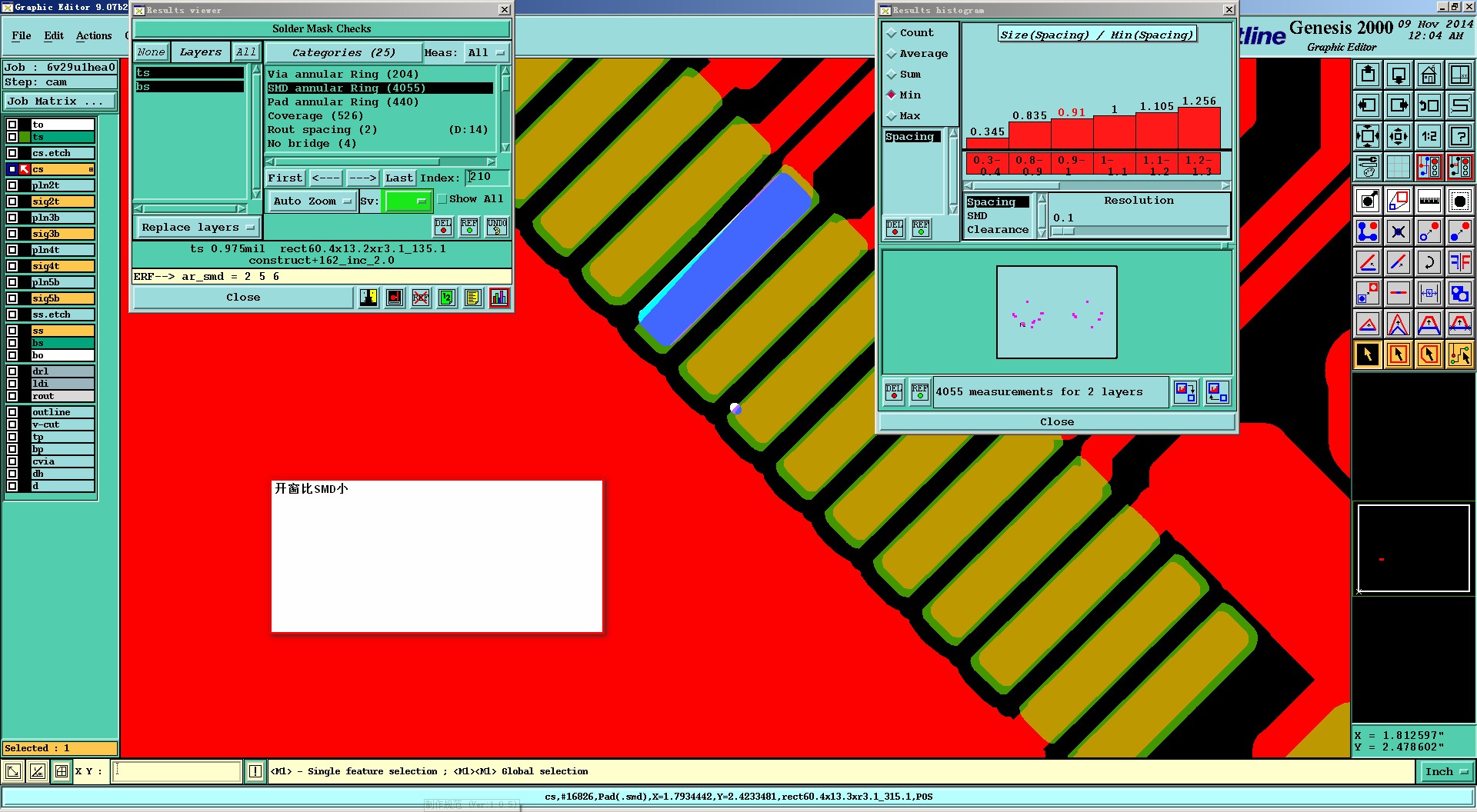This screenshot has width=1477, height=812.
Task: Open the question mark help icon
Action: (x=1459, y=136)
